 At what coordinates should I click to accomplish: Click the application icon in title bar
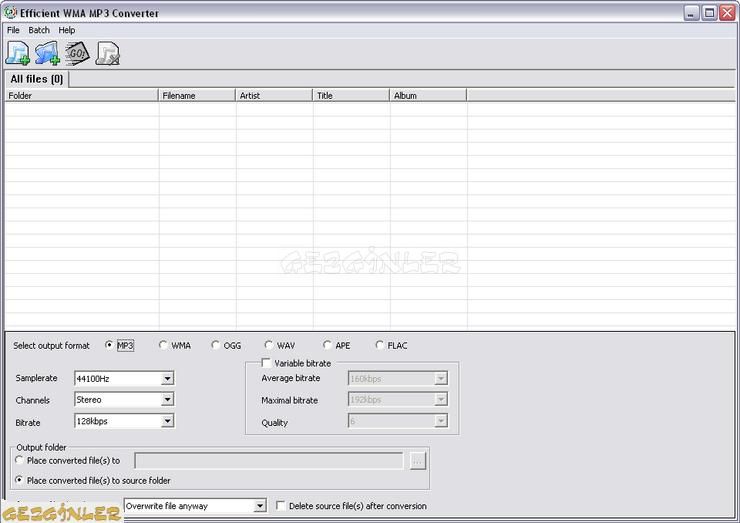point(10,13)
